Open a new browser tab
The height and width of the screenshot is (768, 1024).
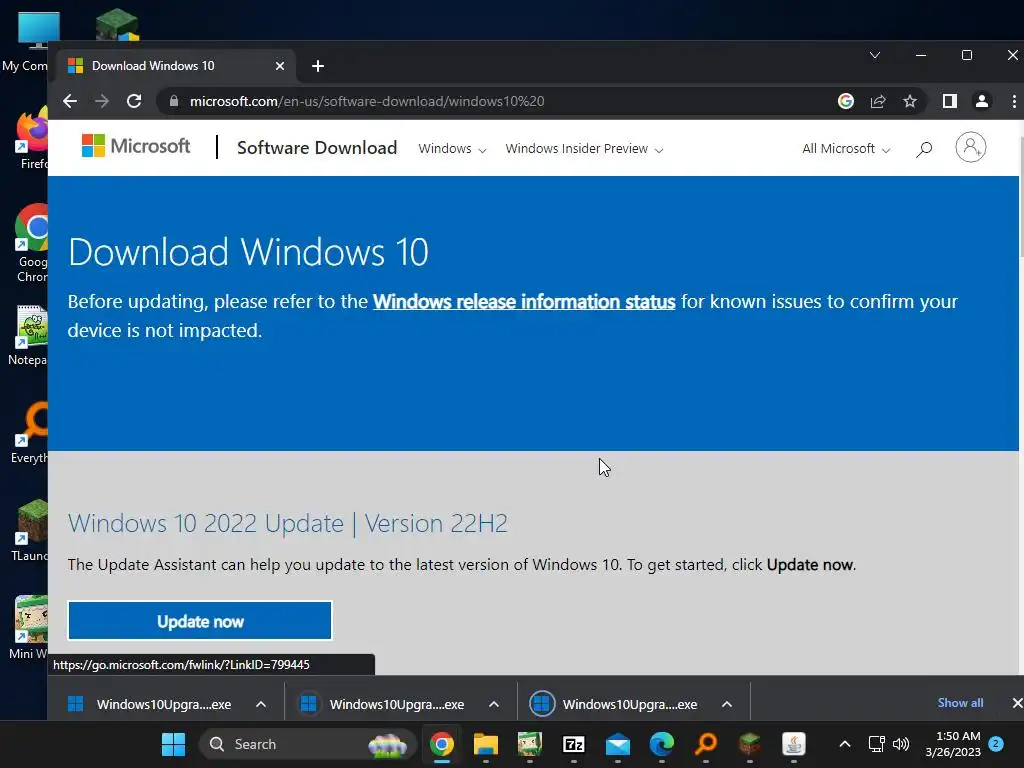(x=318, y=66)
